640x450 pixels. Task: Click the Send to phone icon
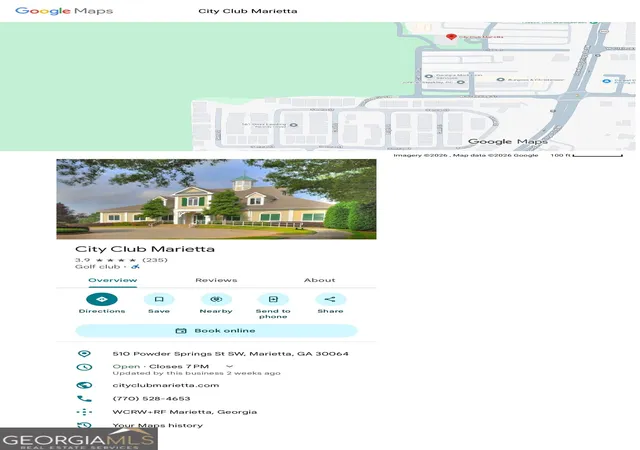pyautogui.click(x=273, y=299)
